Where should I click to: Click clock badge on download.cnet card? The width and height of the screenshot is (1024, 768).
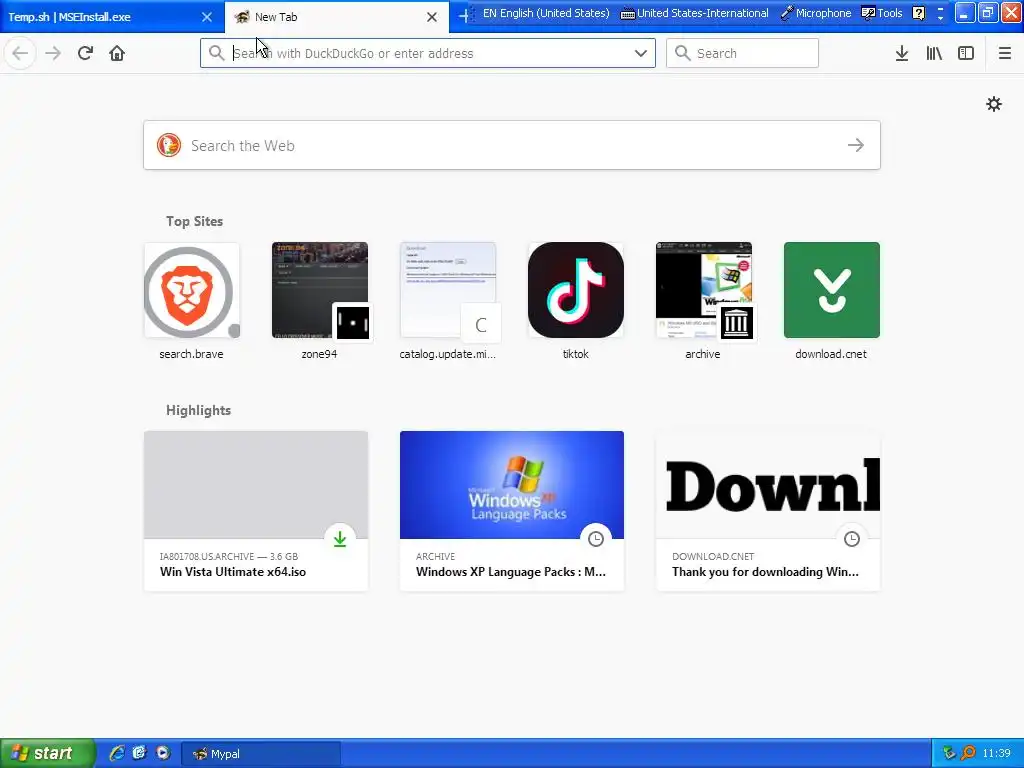pyautogui.click(x=852, y=539)
